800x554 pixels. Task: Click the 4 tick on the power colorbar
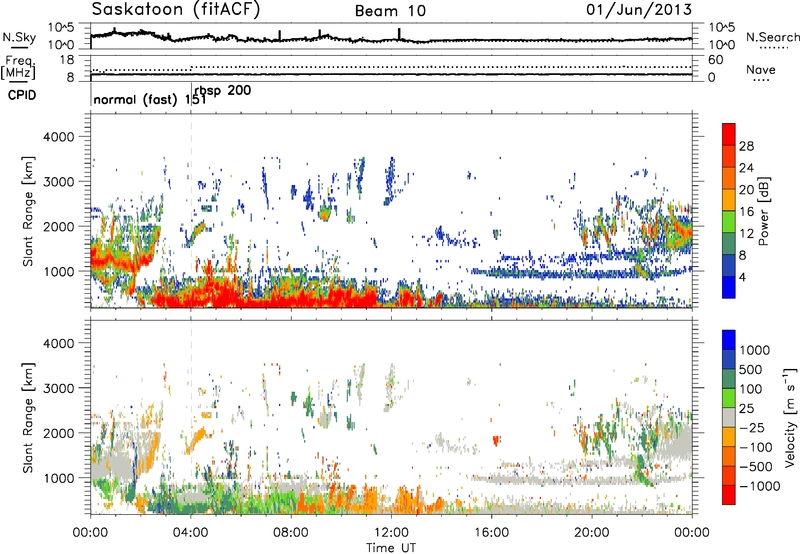(742, 277)
